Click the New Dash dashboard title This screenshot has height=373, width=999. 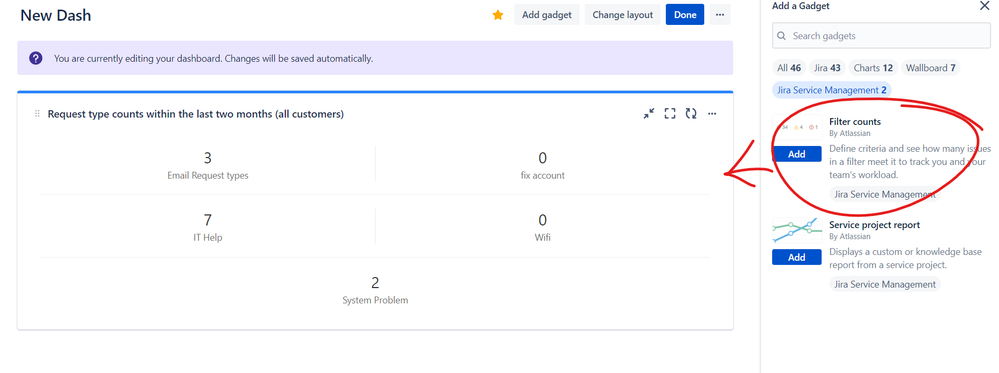(x=55, y=15)
